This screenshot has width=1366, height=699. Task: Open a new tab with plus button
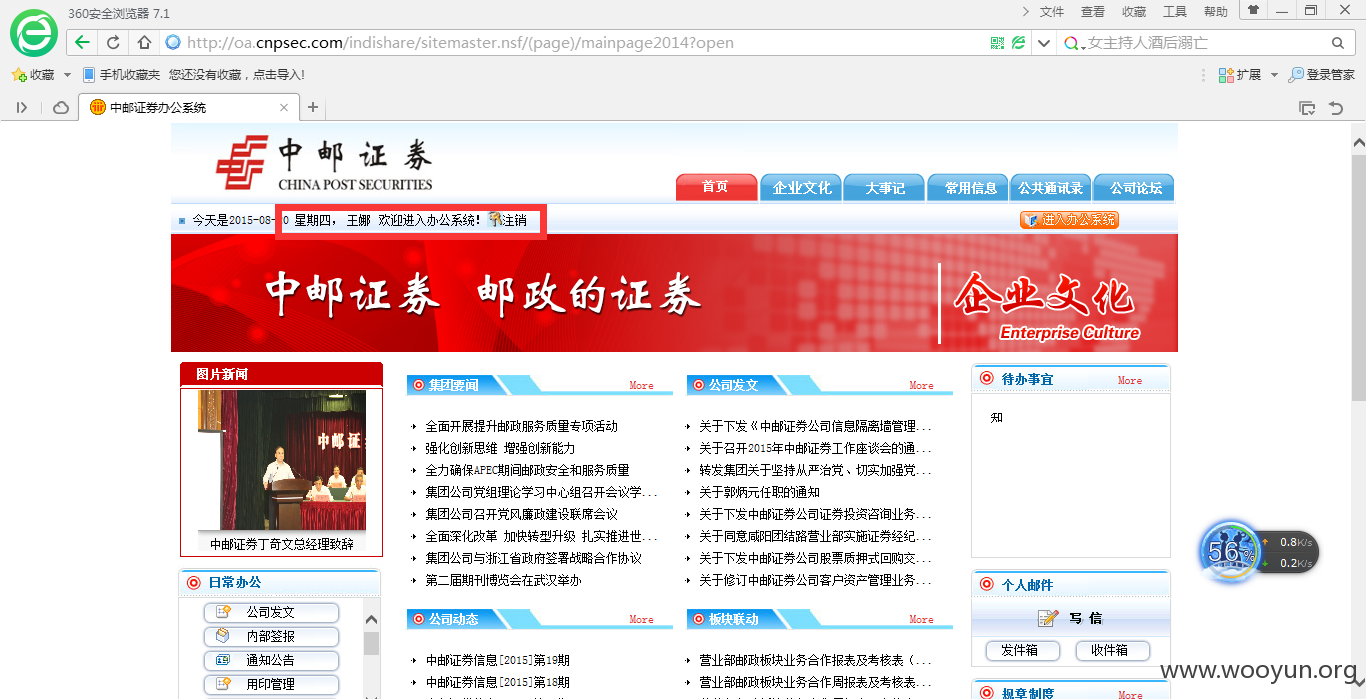312,107
